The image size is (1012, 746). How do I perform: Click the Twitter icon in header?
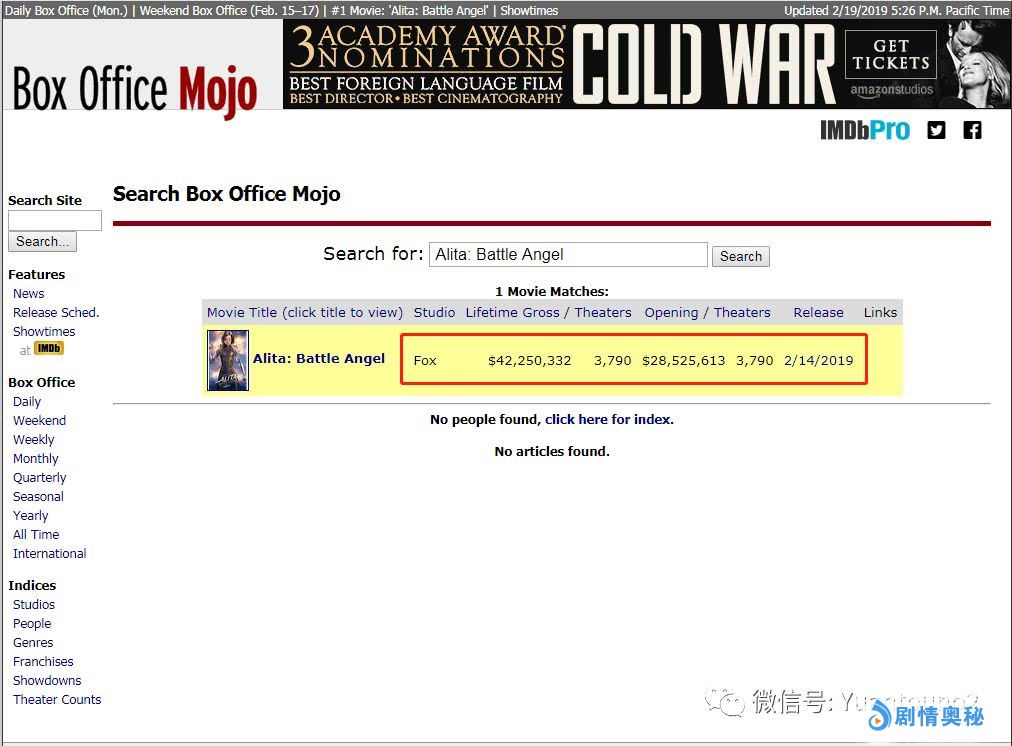tap(936, 130)
